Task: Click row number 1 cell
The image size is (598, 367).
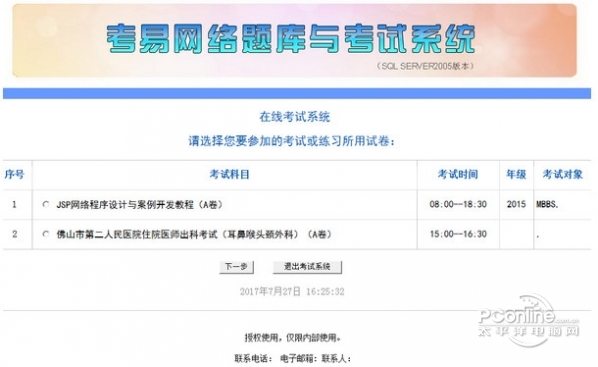Action: click(x=14, y=204)
